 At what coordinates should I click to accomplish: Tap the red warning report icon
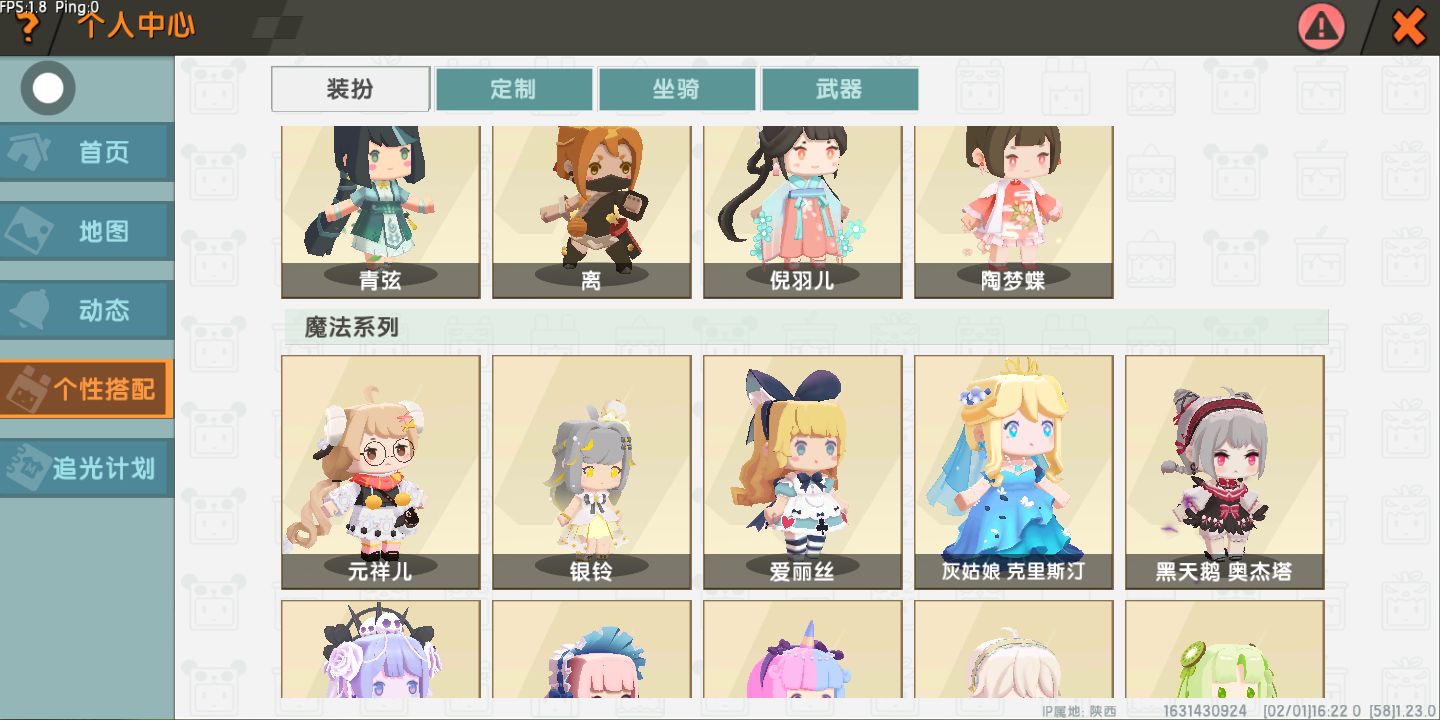pyautogui.click(x=1321, y=27)
